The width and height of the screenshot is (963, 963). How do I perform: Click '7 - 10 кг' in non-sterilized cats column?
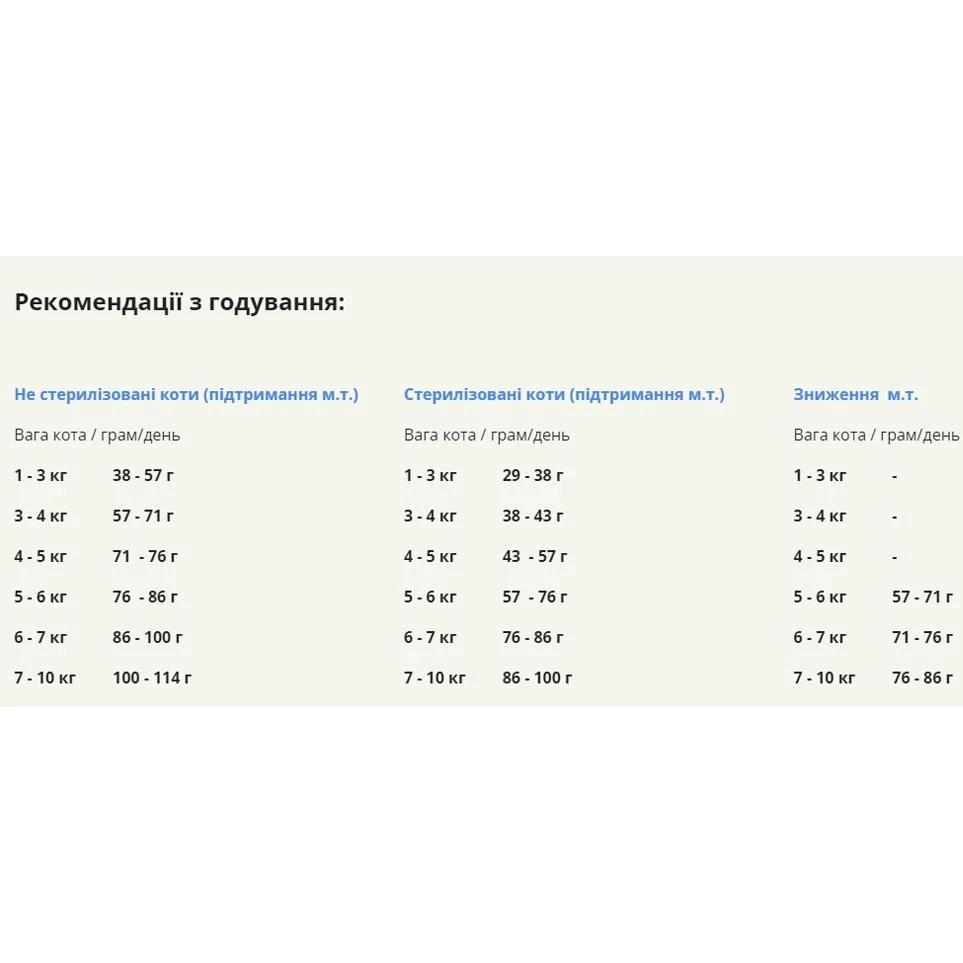(45, 678)
